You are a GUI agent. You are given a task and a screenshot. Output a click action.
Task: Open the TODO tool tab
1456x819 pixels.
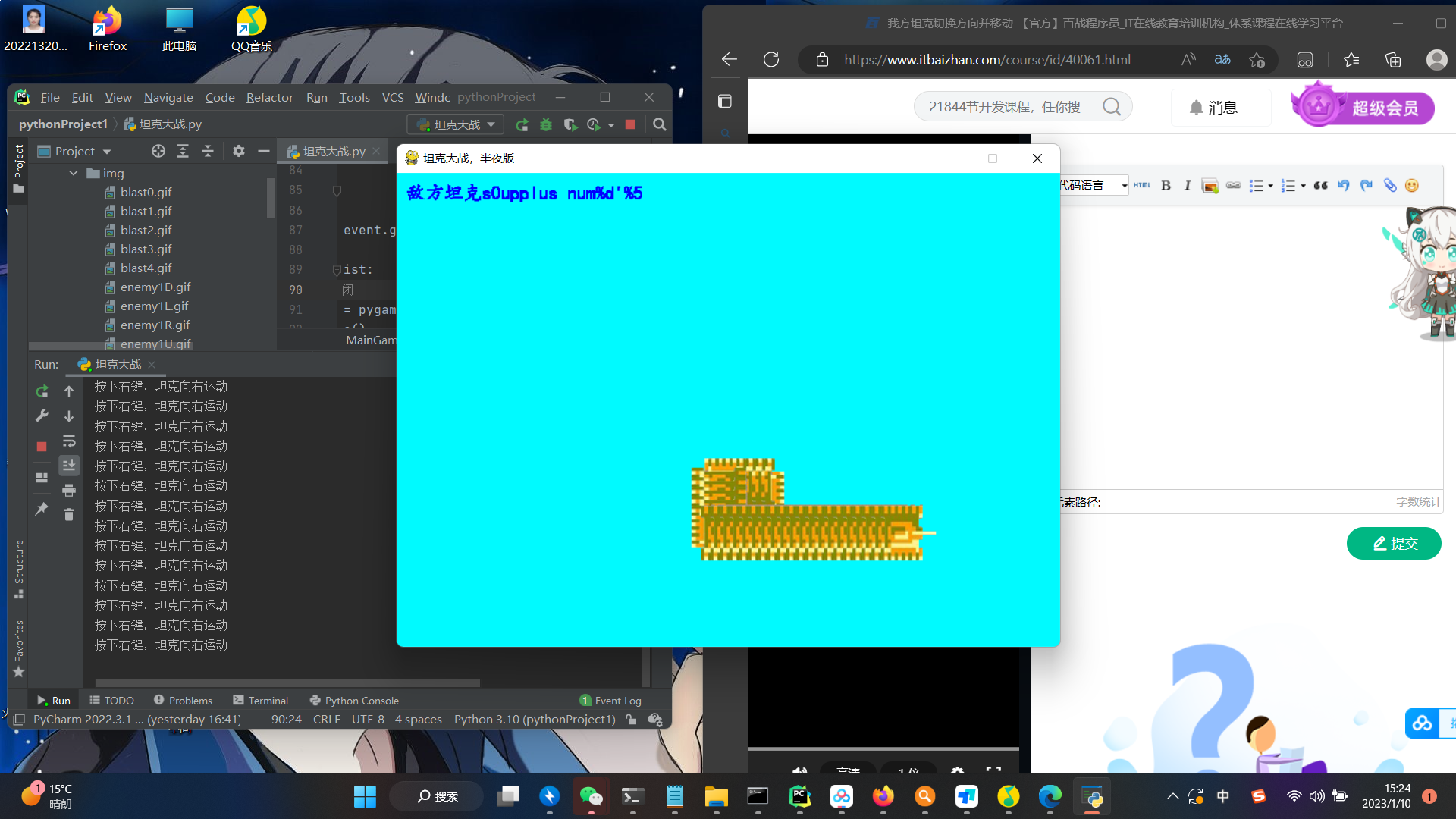111,701
